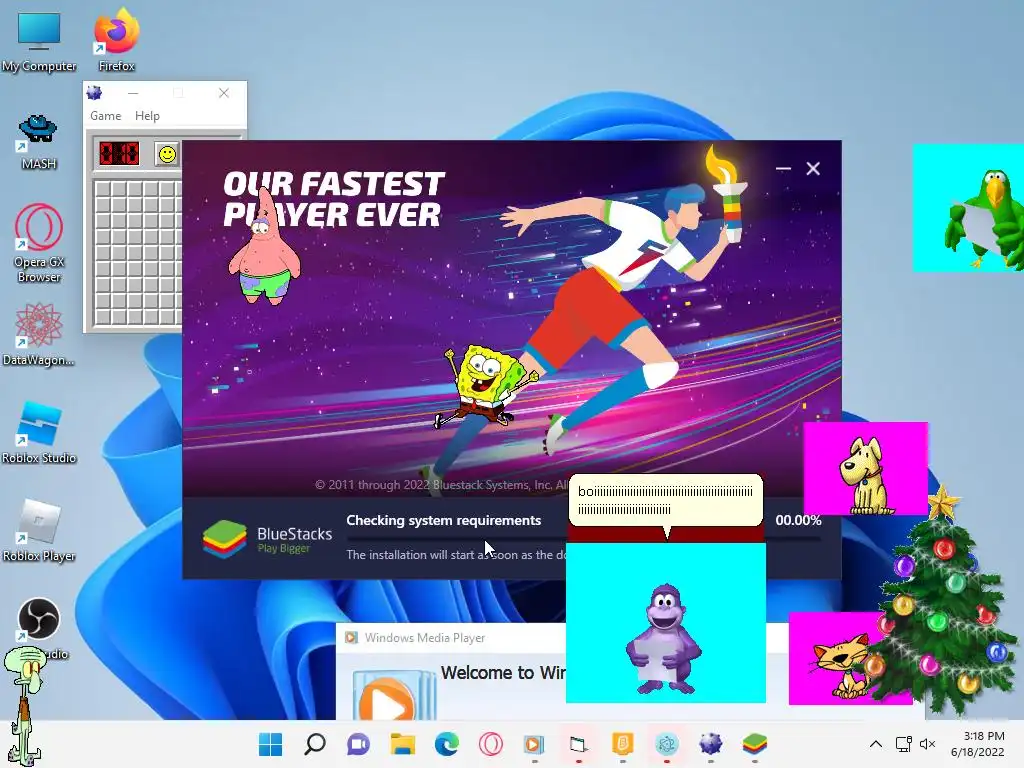The height and width of the screenshot is (768, 1024).
Task: Open File Explorer from the taskbar
Action: 402,744
